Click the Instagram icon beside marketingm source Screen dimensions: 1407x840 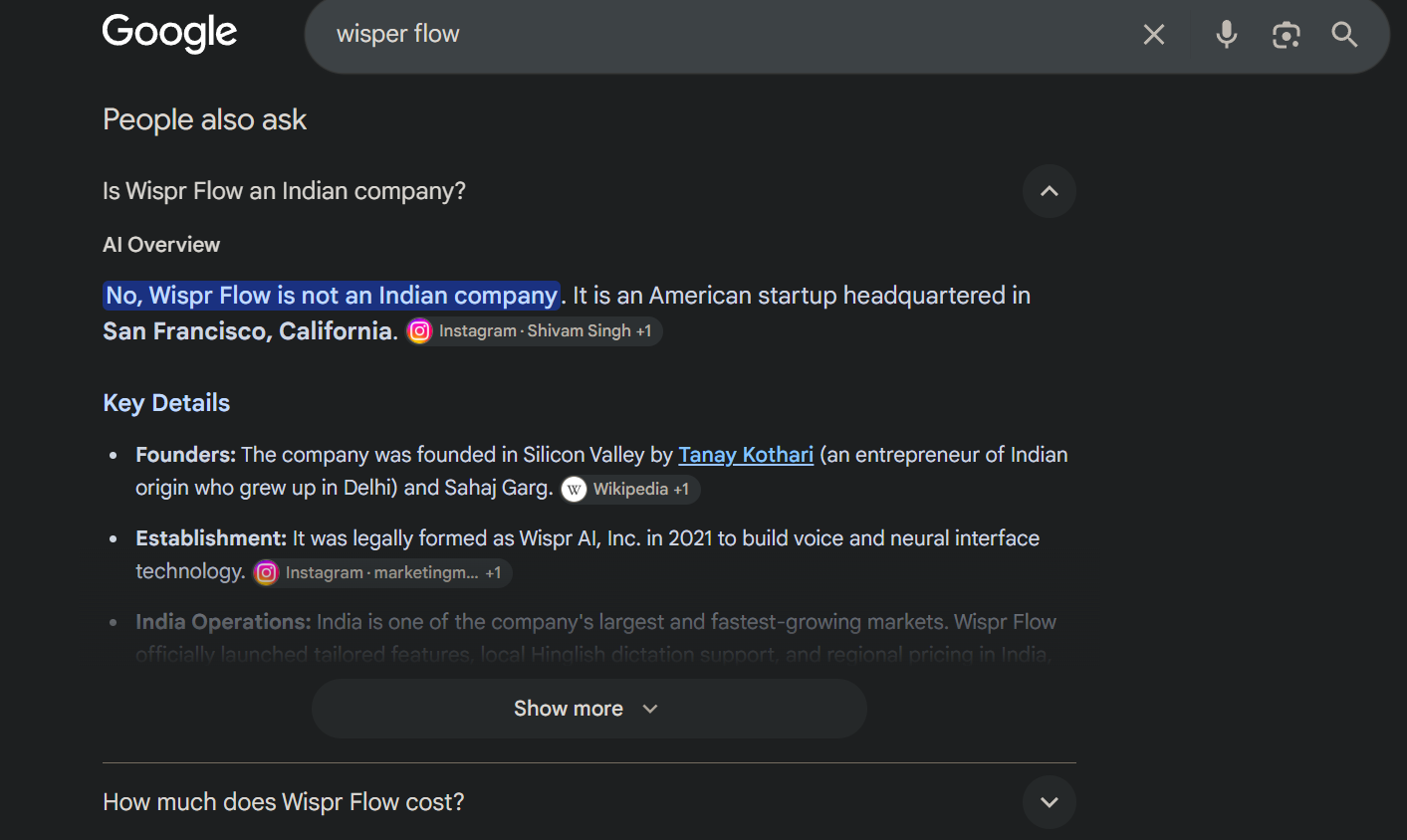pyautogui.click(x=266, y=573)
